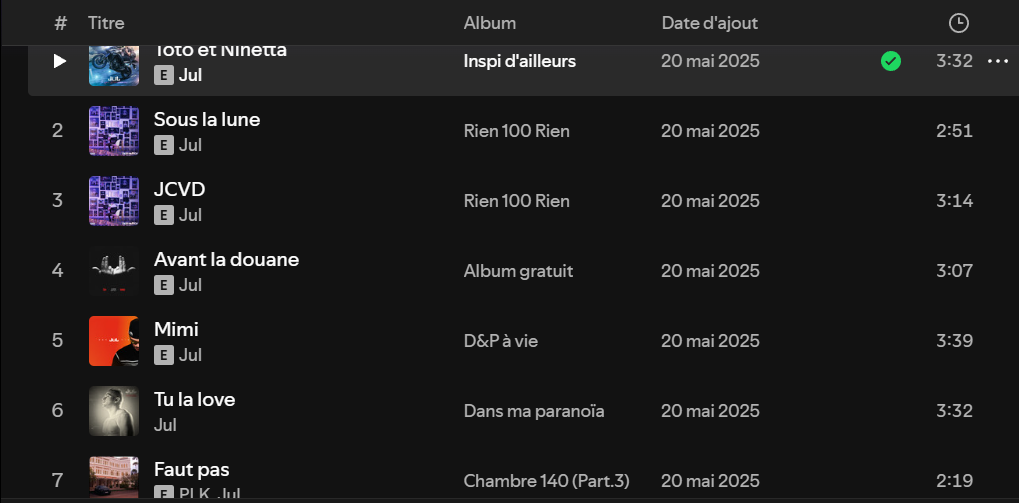Click the Avant la douane cover art
Image resolution: width=1019 pixels, height=503 pixels.
click(x=113, y=271)
